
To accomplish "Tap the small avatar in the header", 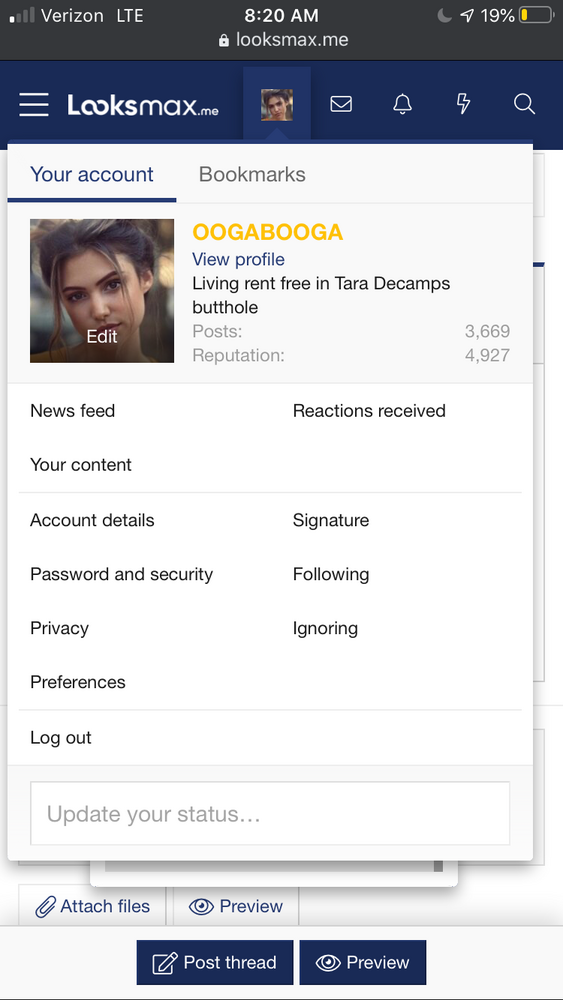I will tap(277, 105).
